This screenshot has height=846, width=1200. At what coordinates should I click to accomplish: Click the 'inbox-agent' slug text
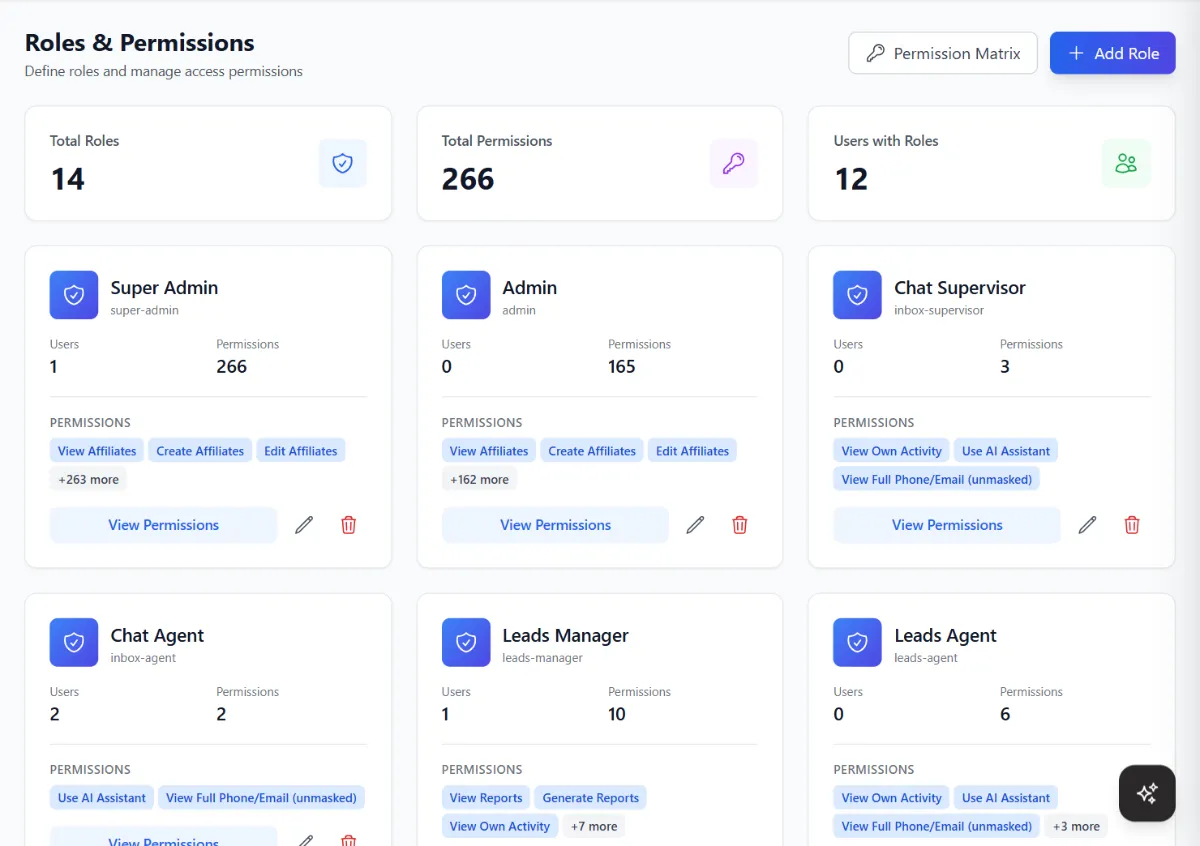pos(143,657)
